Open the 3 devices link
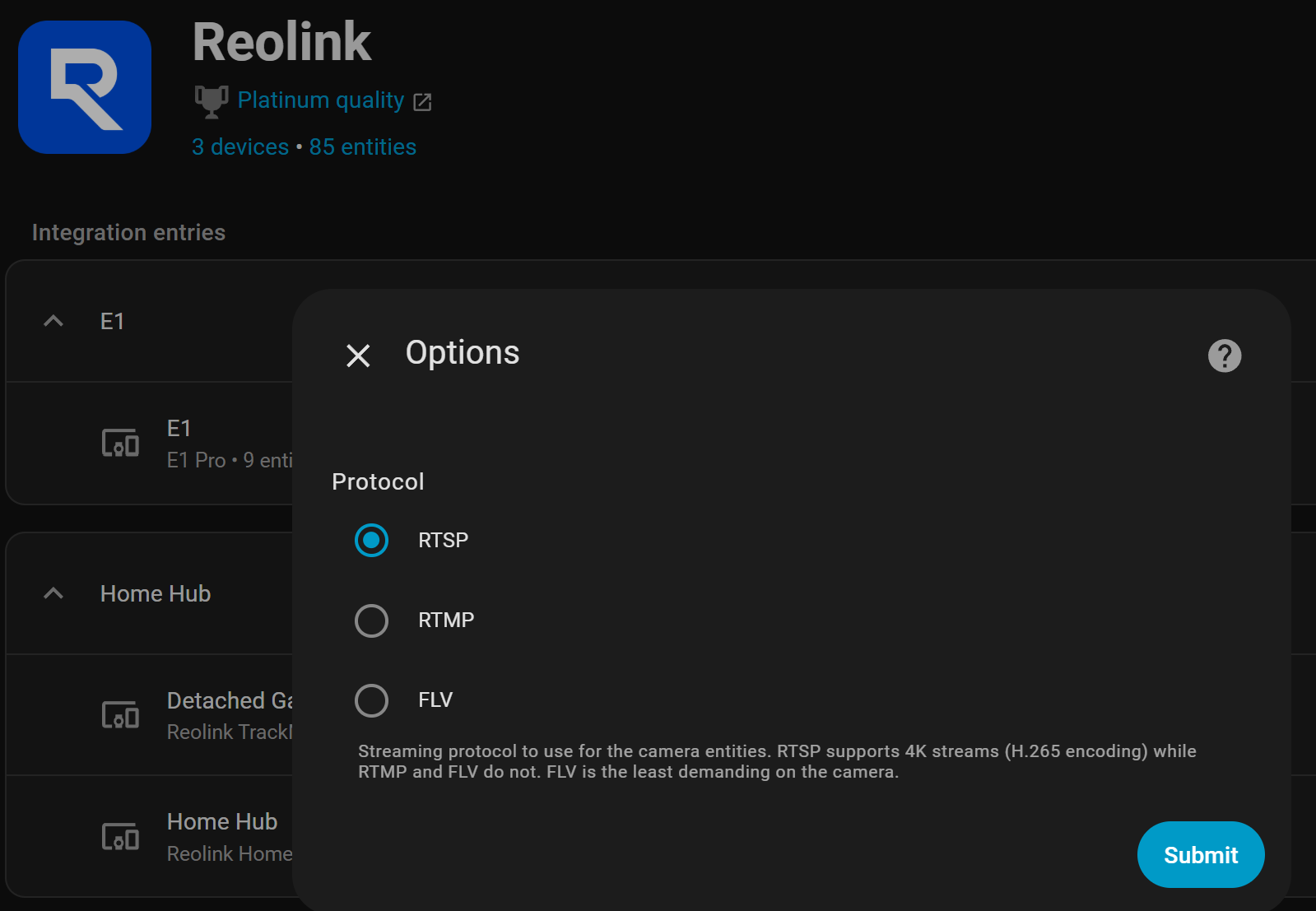Viewport: 1316px width, 911px height. 240,147
